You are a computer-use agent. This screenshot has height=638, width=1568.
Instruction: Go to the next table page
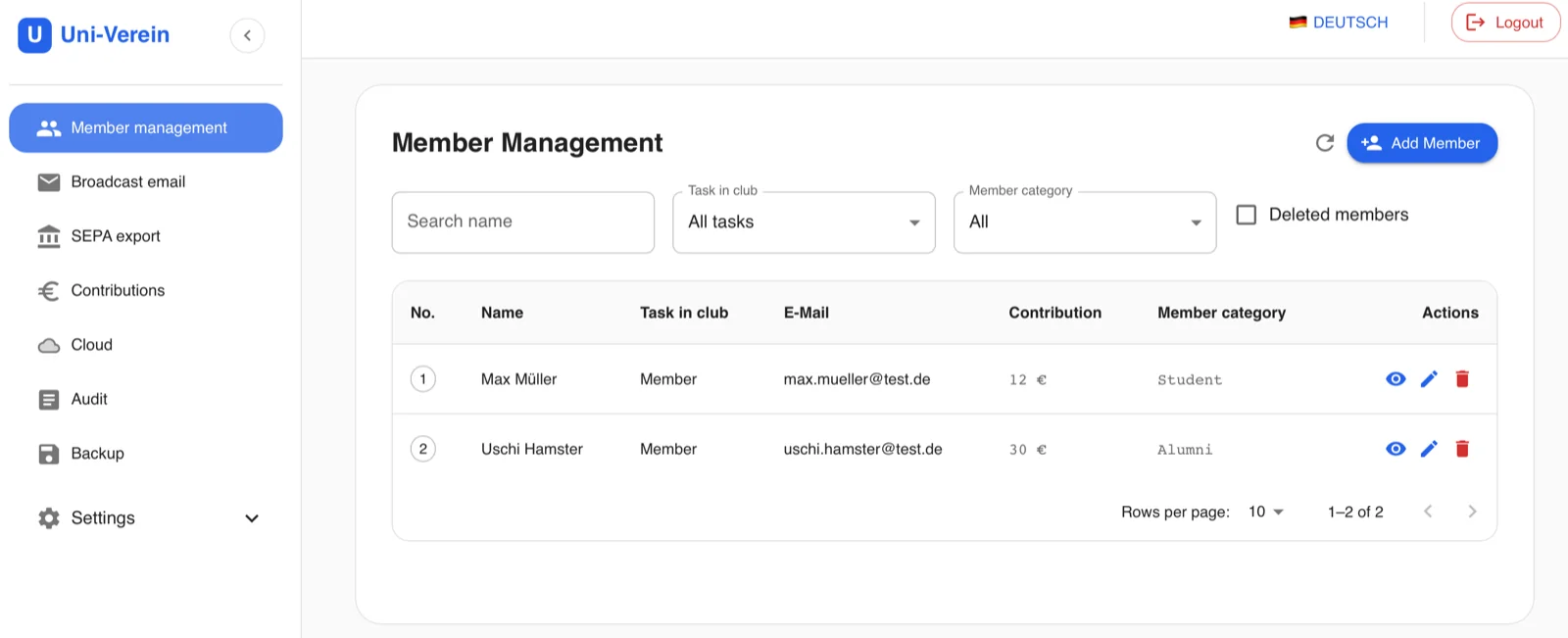pyautogui.click(x=1472, y=512)
